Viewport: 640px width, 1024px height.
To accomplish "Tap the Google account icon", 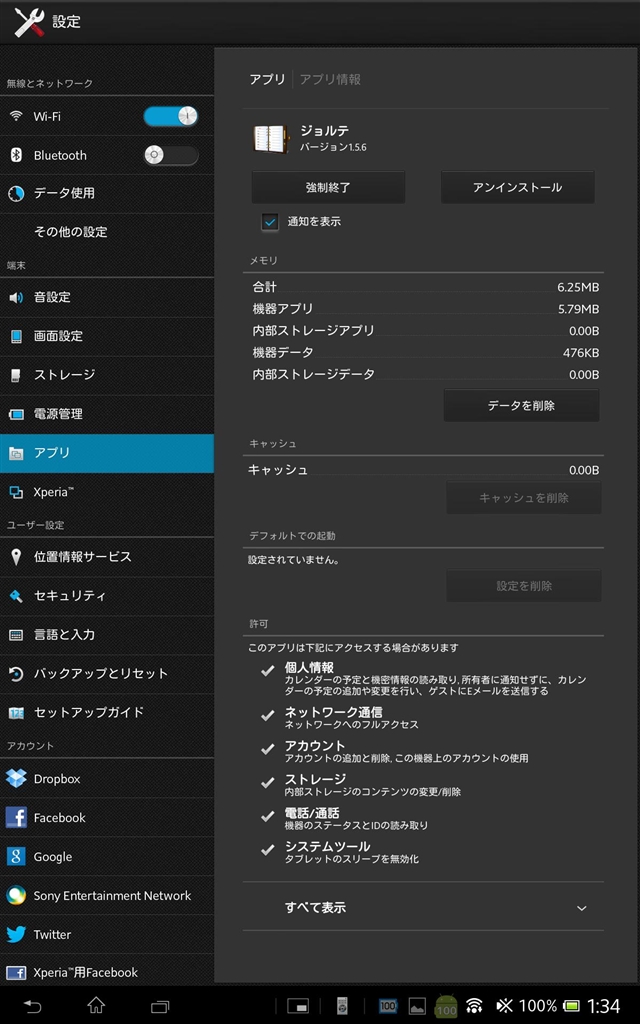I will click(x=16, y=857).
